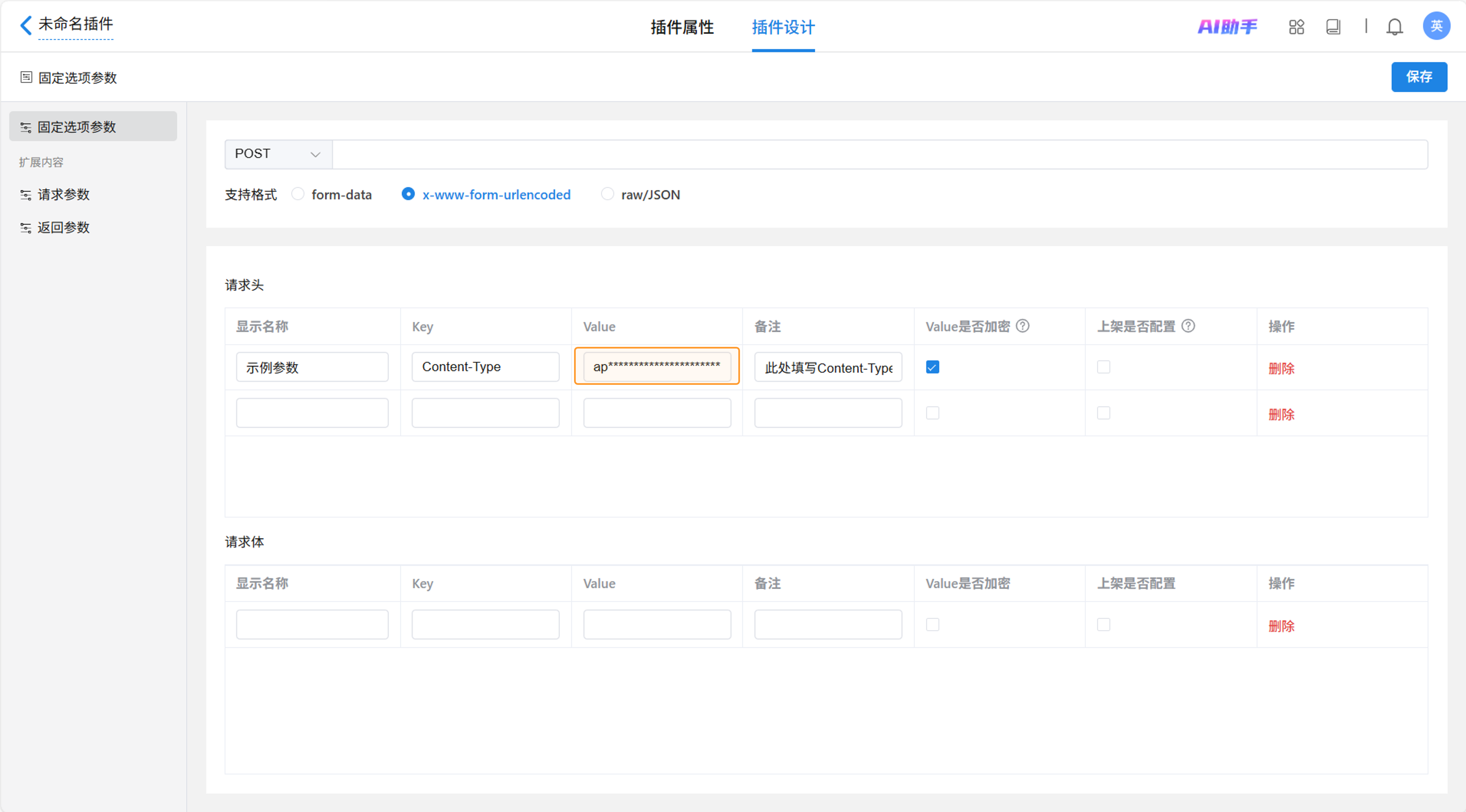Select the form-data format radio
Screen dimensions: 1466x812
[x=298, y=194]
